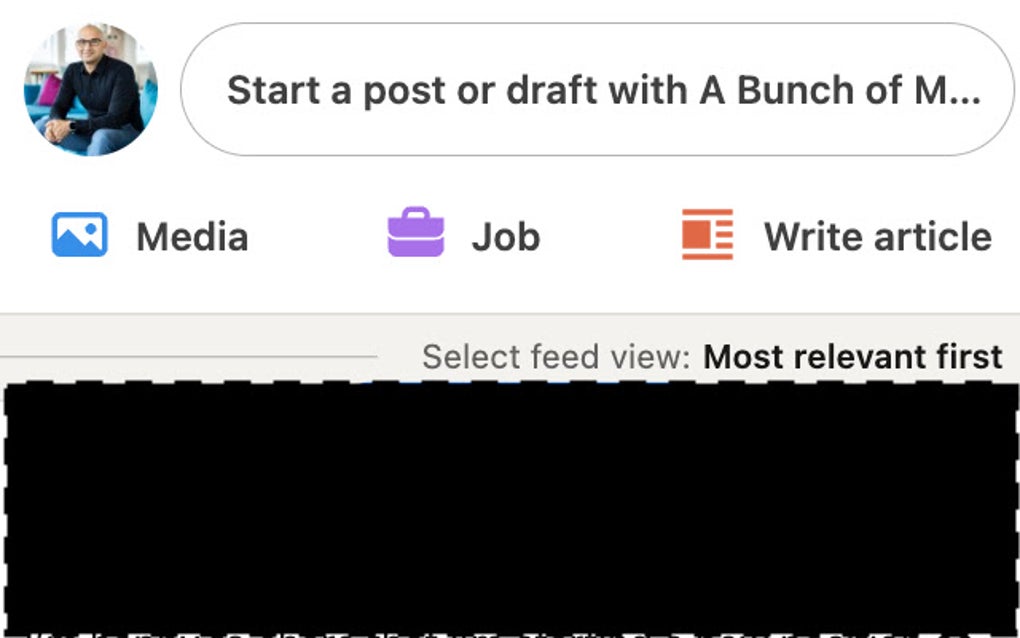Click the orange Write article icon
Viewport: 1020px width, 638px height.
tap(707, 235)
